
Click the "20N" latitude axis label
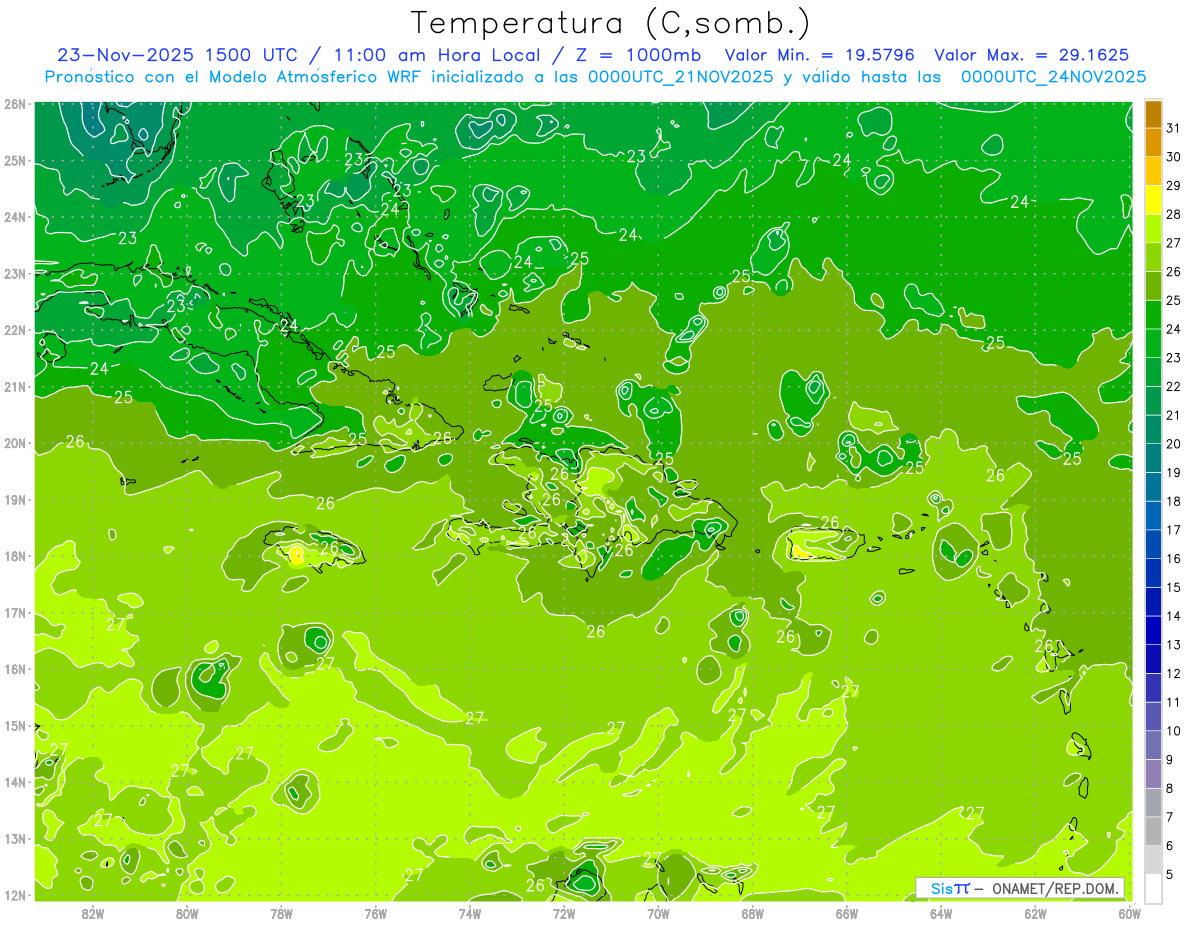15,443
